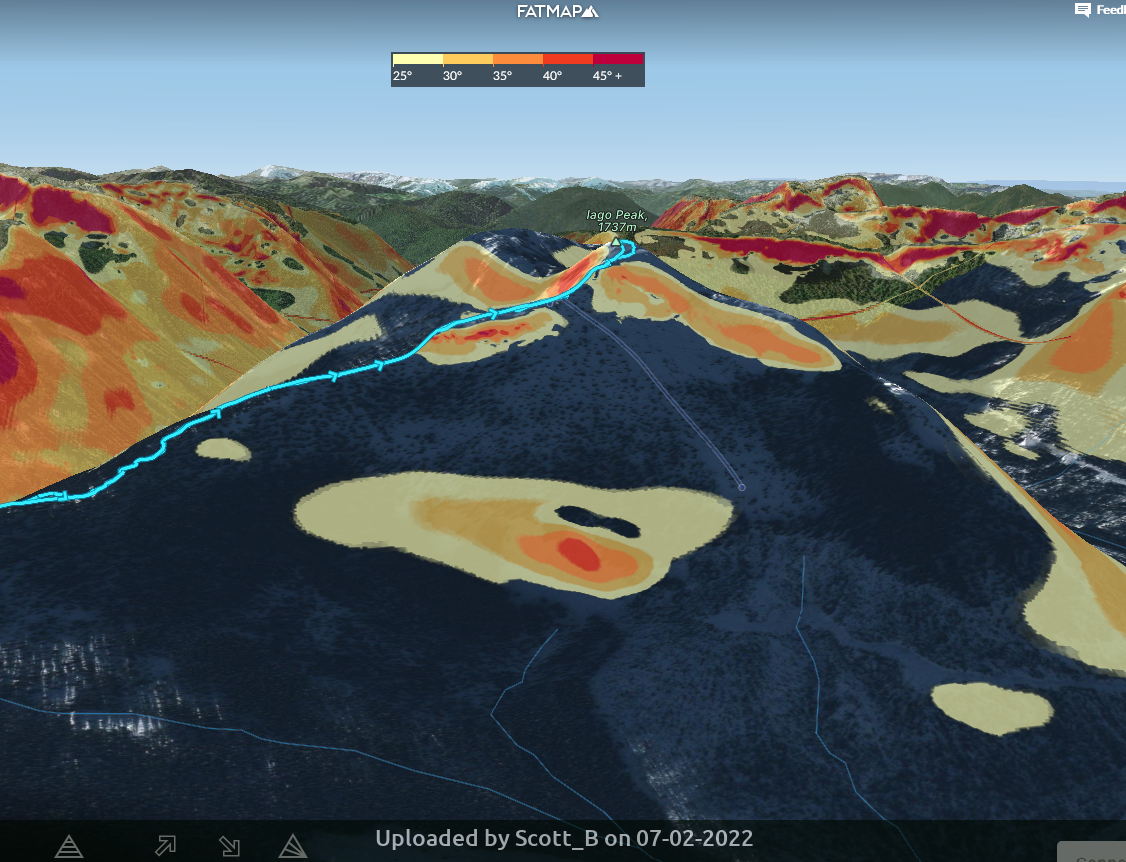Click the Feedback text link

point(1110,10)
